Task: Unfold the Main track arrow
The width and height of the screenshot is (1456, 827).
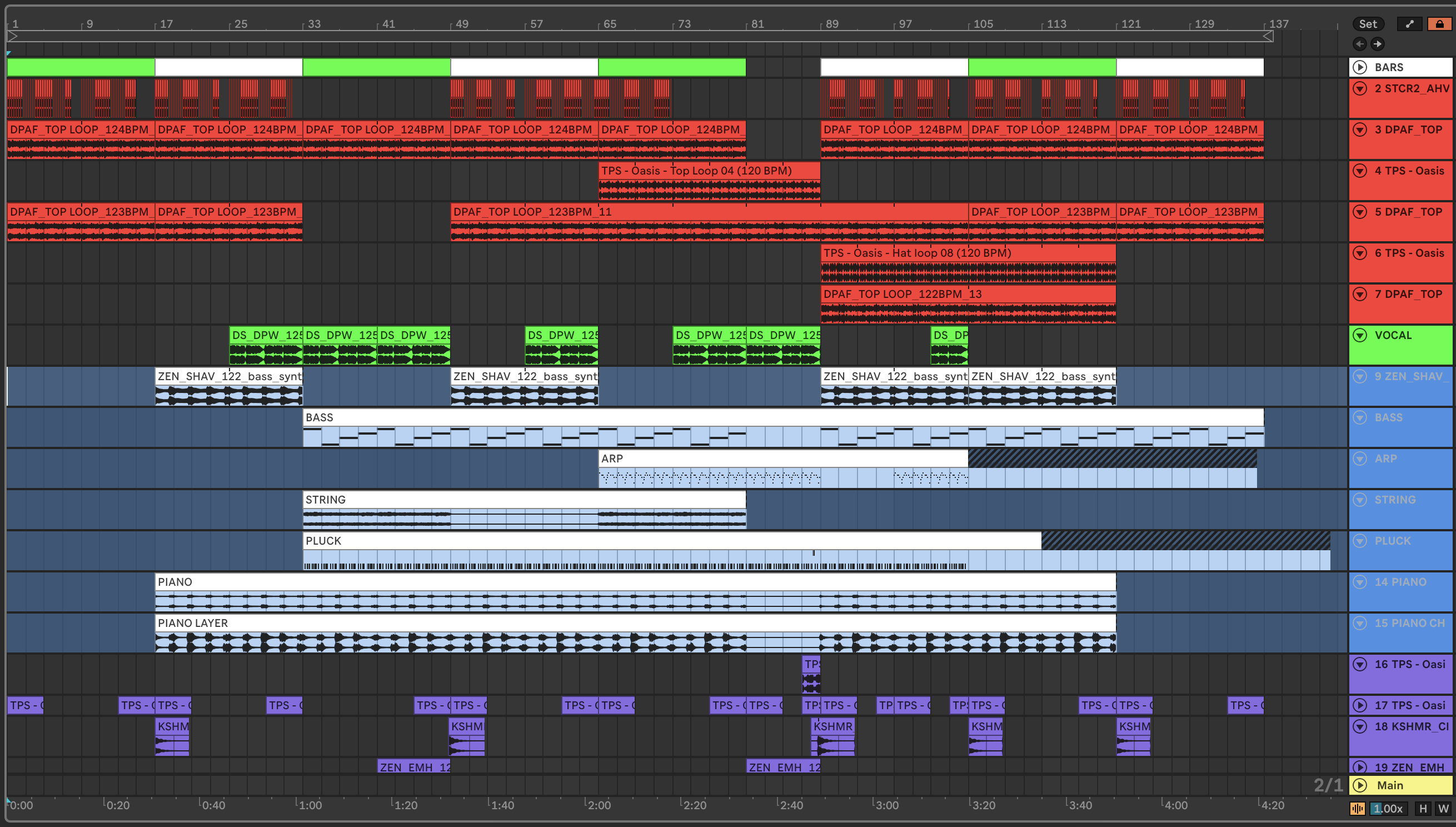Action: coord(1359,785)
